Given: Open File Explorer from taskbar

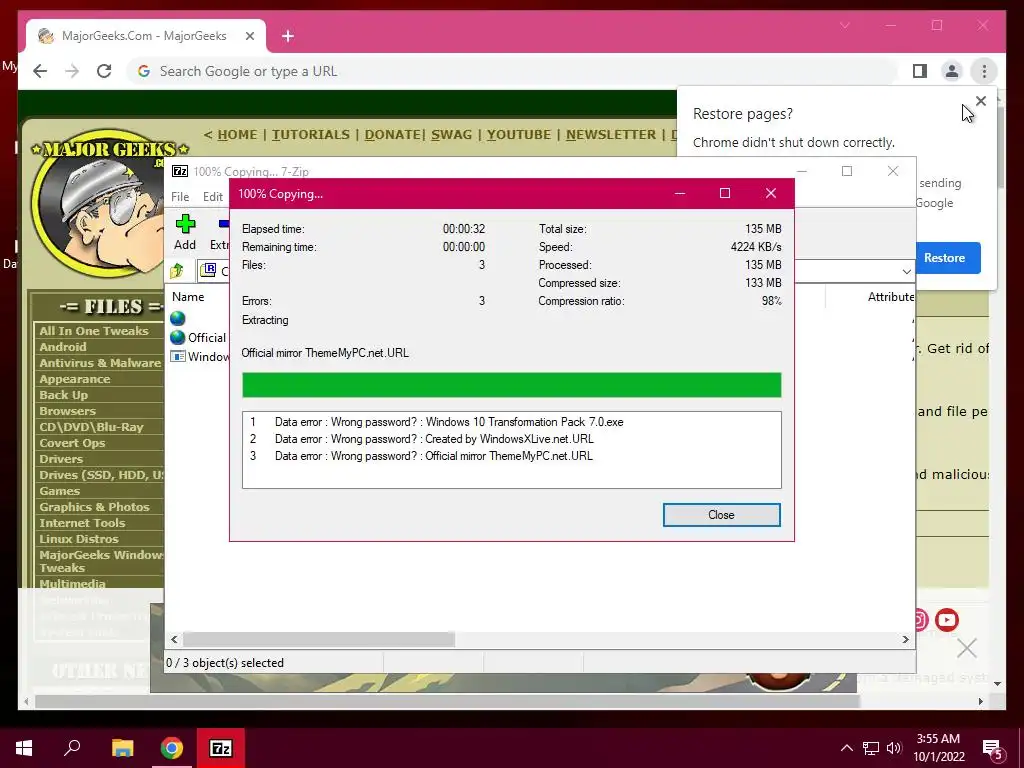Looking at the screenshot, I should [122, 748].
